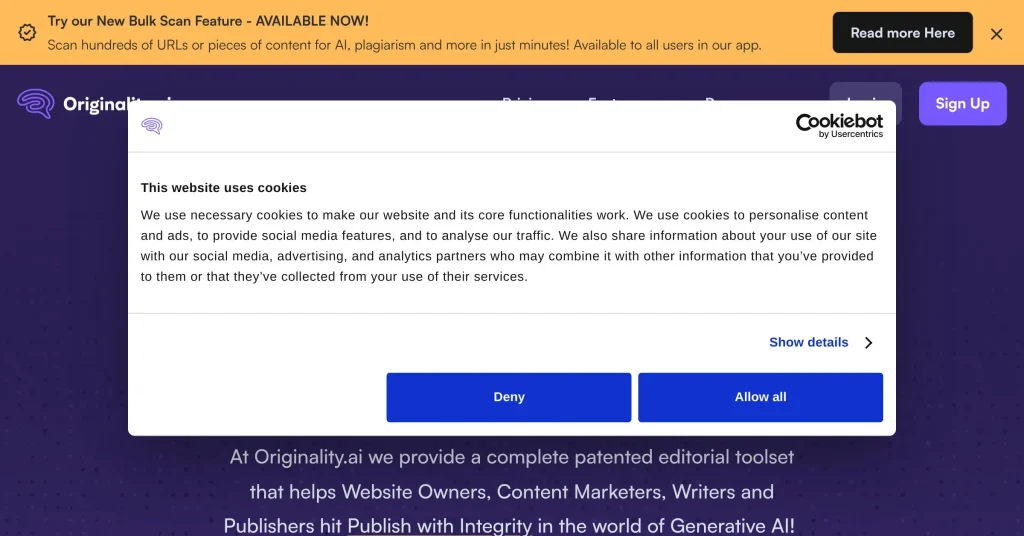1024x536 pixels.
Task: Click the Originality.ai brain logo in the header
Action: (x=36, y=103)
